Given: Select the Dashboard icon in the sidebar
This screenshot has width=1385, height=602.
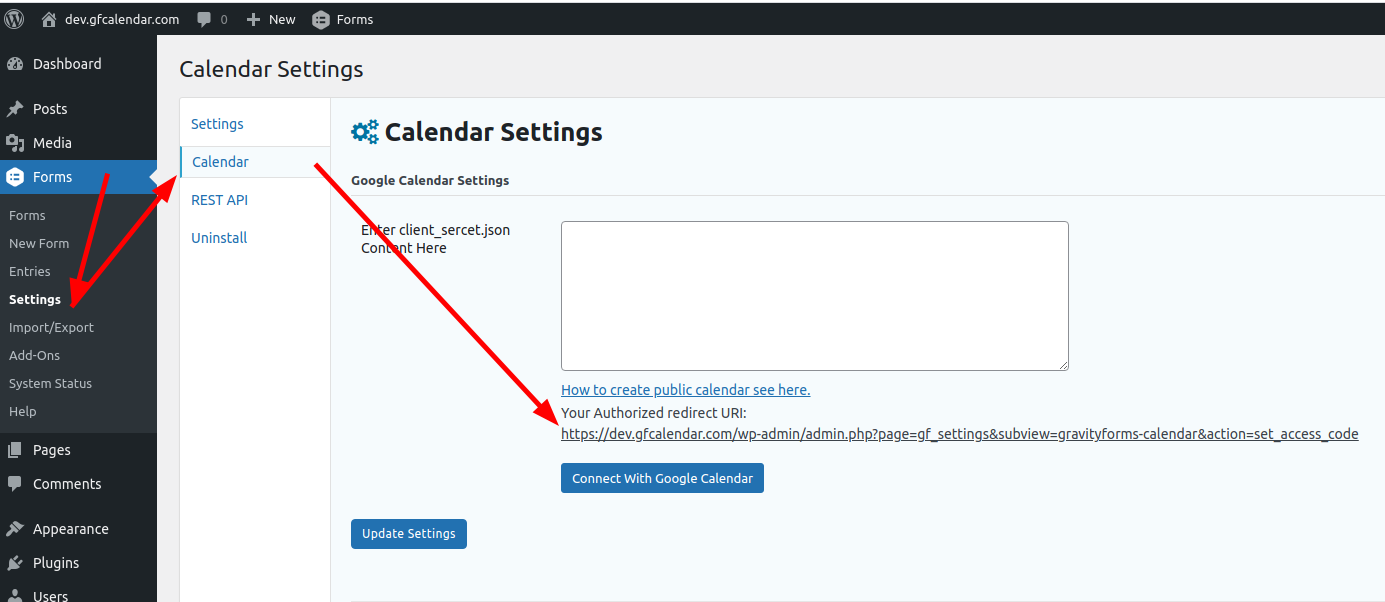Looking at the screenshot, I should (x=17, y=63).
